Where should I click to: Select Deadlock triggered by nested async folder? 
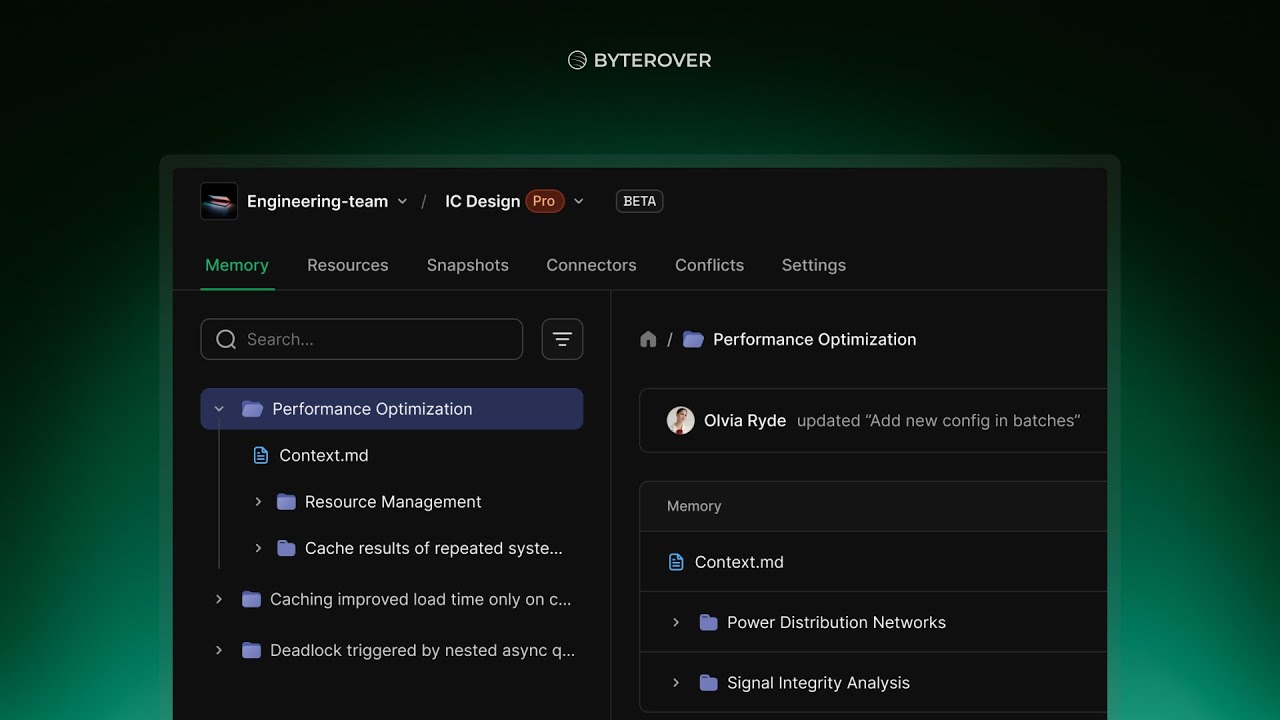pyautogui.click(x=422, y=650)
